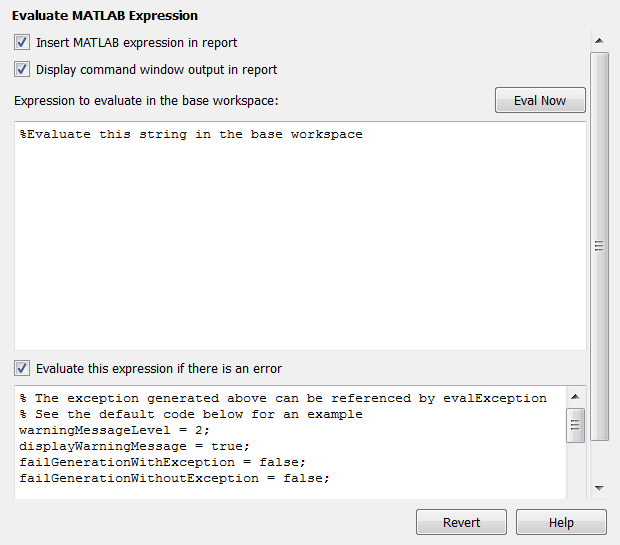
Task: Click the outer panel scroll-up arrow
Action: 599,42
